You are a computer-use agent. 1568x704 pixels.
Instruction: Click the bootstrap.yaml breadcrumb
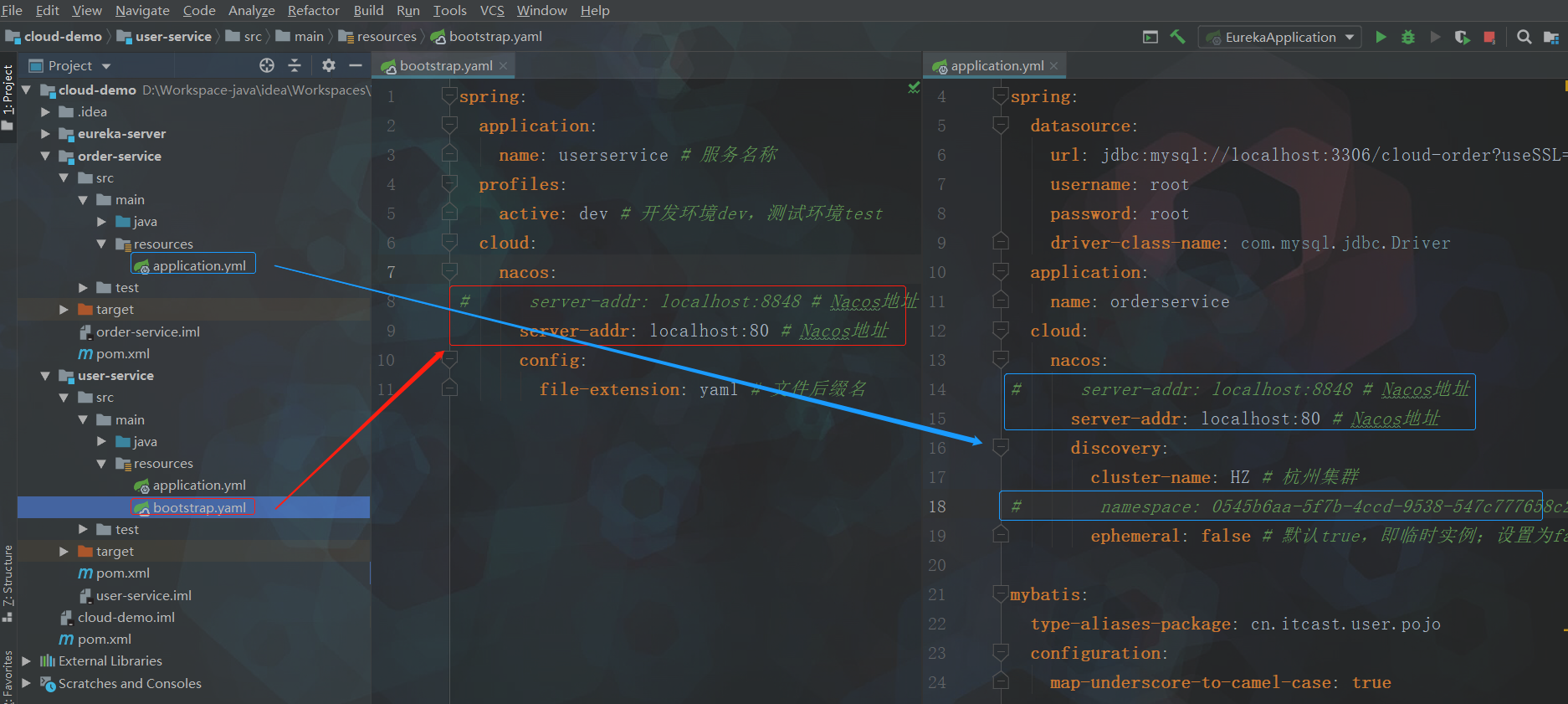point(487,36)
